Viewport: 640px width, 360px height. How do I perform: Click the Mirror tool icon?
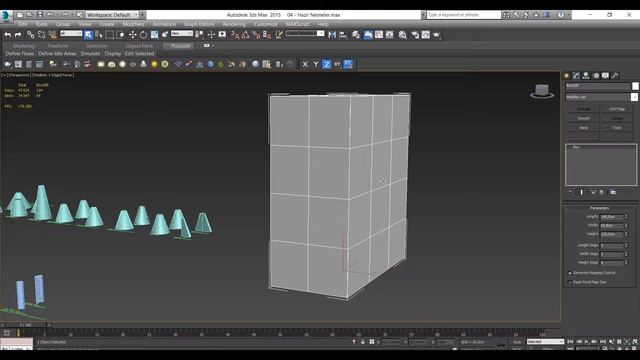332,35
